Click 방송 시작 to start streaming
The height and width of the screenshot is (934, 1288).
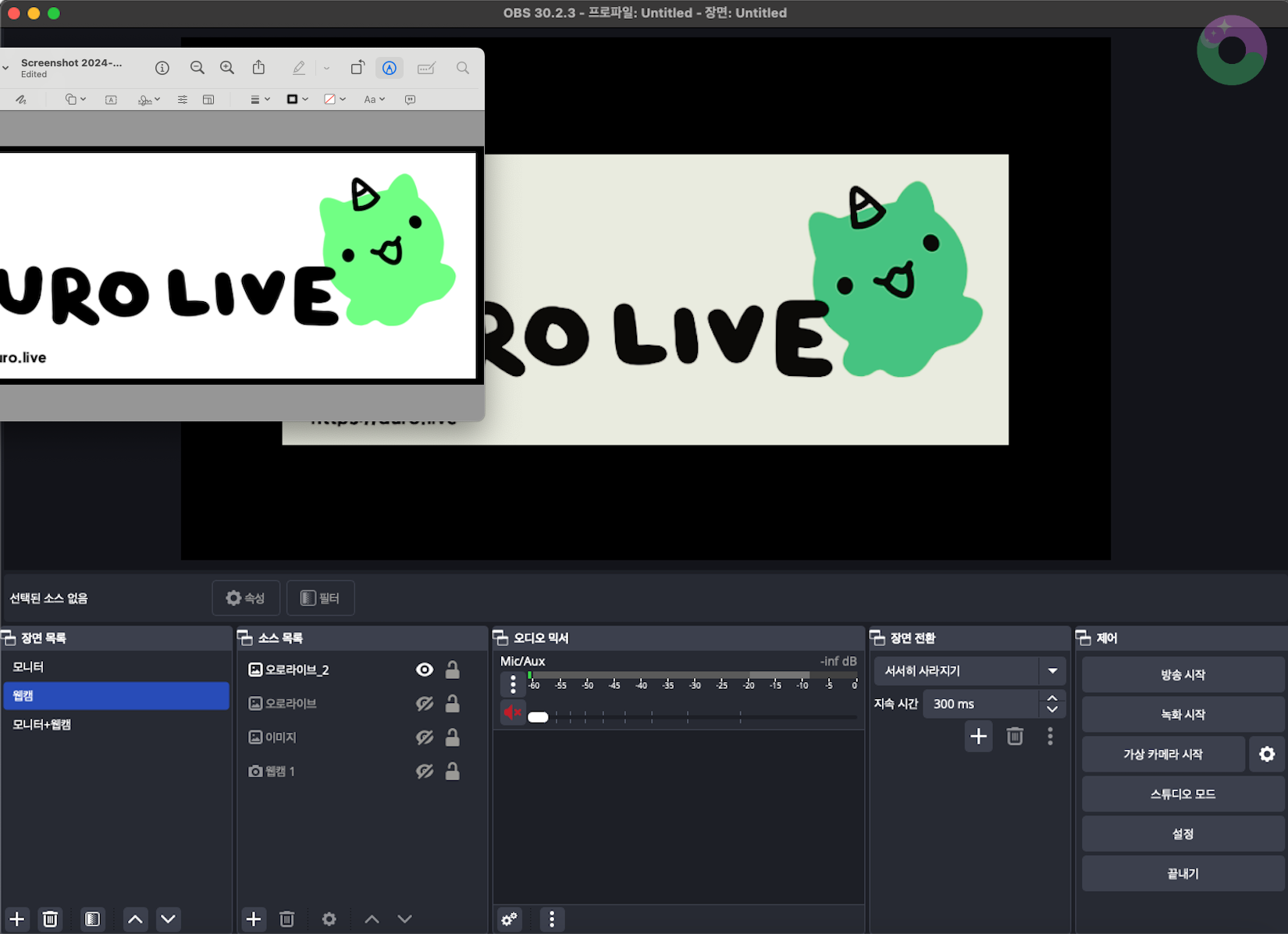coord(1183,675)
